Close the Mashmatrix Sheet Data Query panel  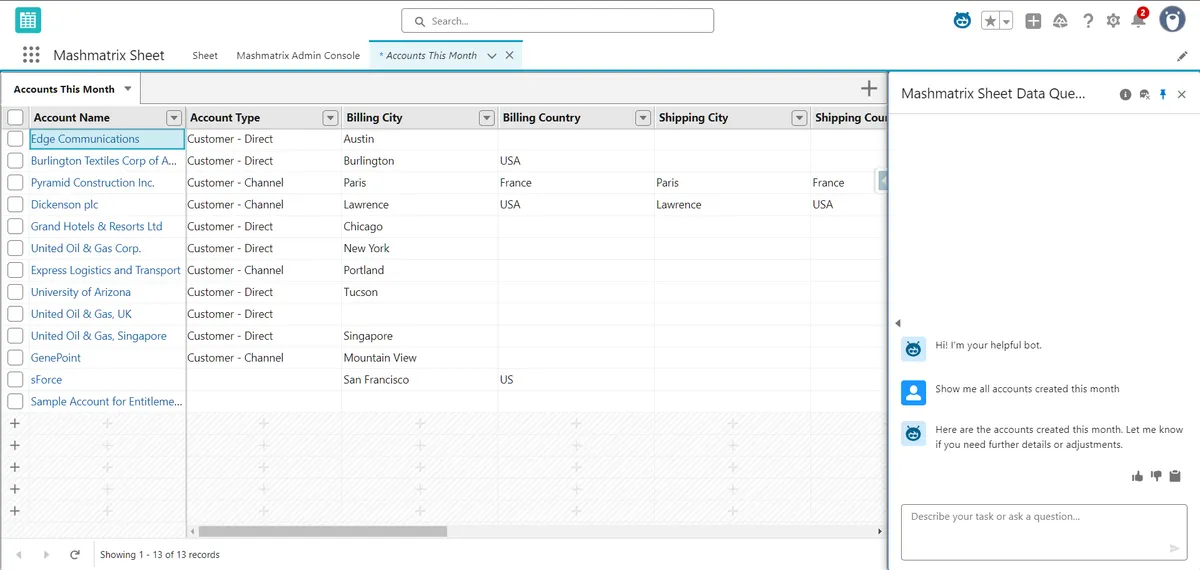pyautogui.click(x=1182, y=94)
